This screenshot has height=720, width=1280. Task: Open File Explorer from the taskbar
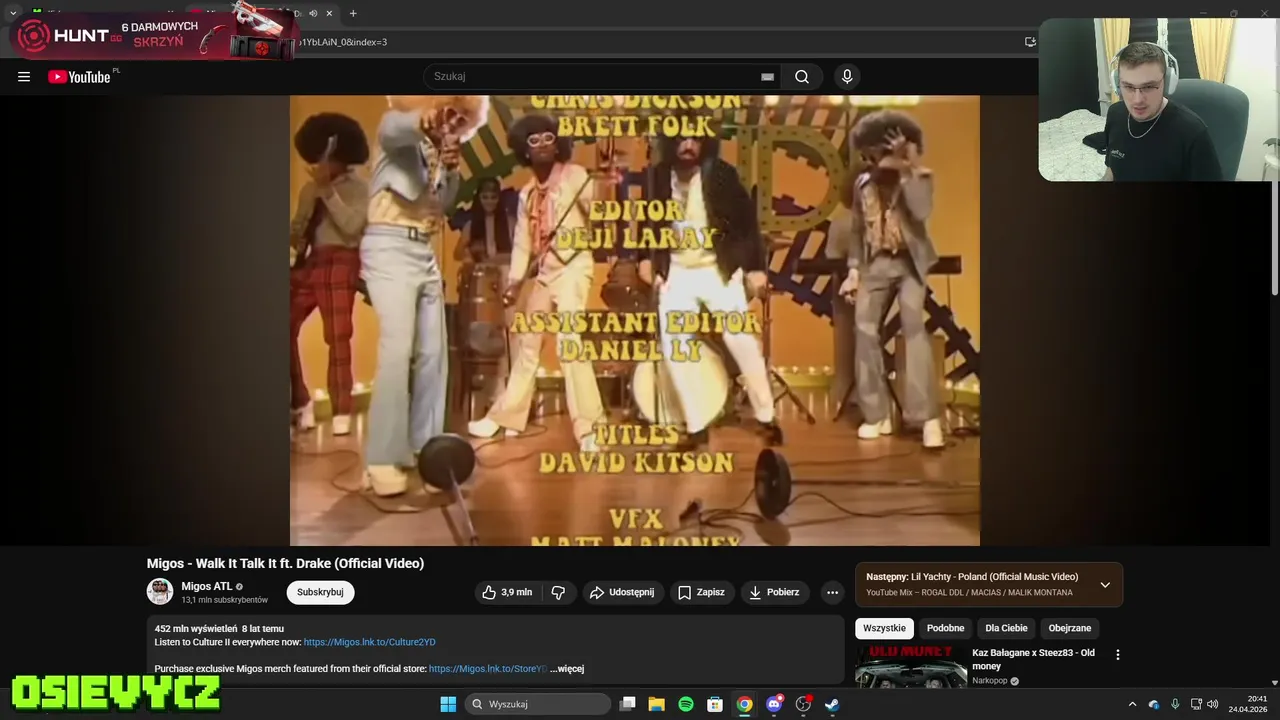click(656, 704)
